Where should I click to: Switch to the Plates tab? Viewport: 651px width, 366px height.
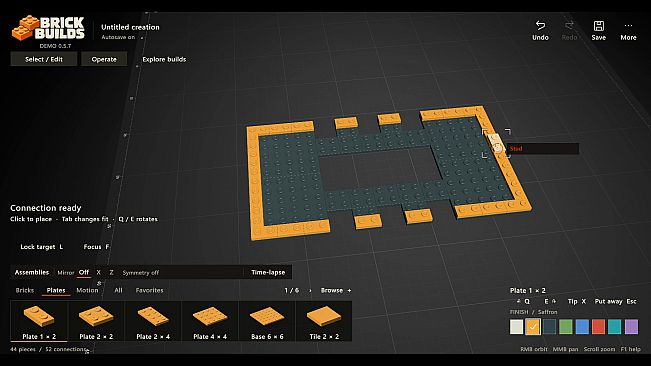pos(56,290)
